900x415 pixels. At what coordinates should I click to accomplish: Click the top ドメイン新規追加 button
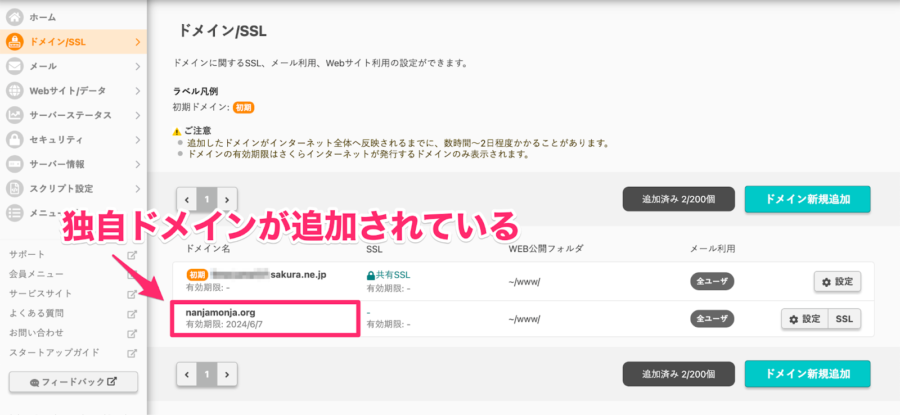pos(808,199)
